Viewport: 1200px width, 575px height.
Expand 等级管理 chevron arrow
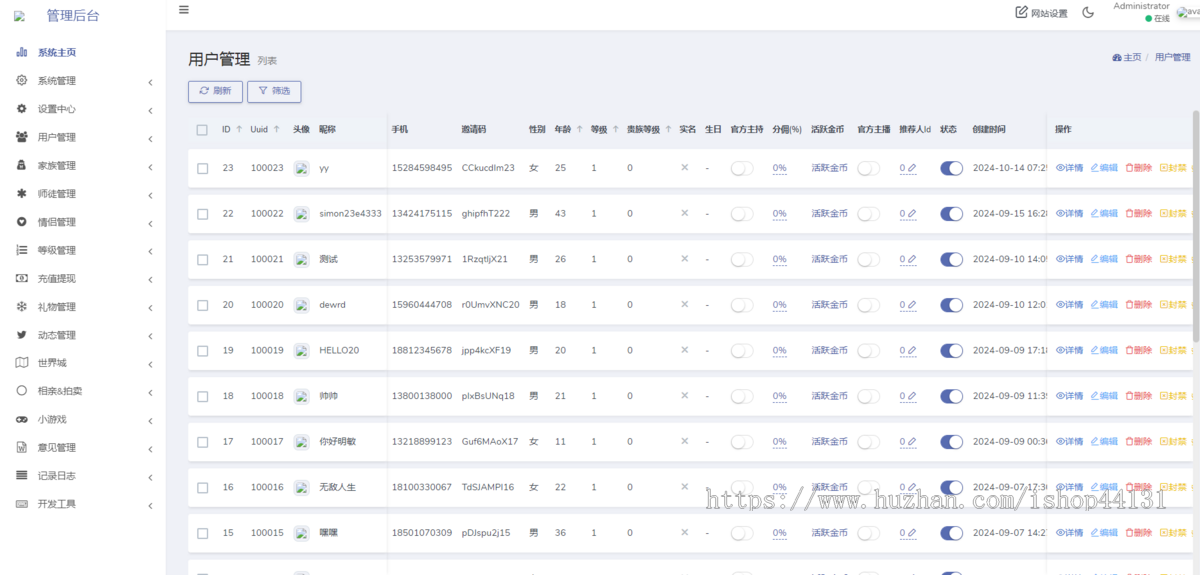click(150, 251)
